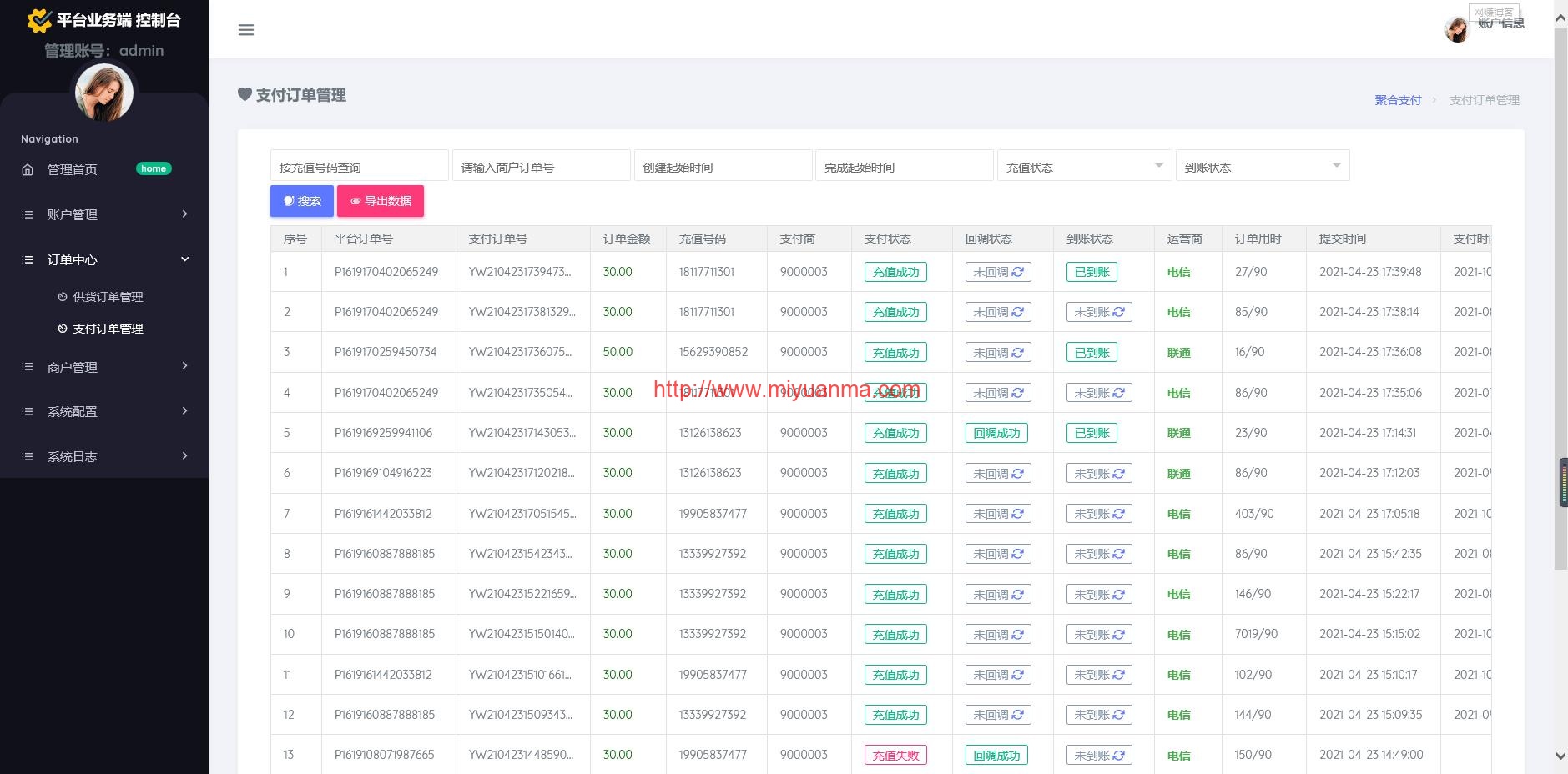Open 供货订单管理 submenu item
Image resolution: width=1568 pixels, height=774 pixels.
tap(108, 297)
